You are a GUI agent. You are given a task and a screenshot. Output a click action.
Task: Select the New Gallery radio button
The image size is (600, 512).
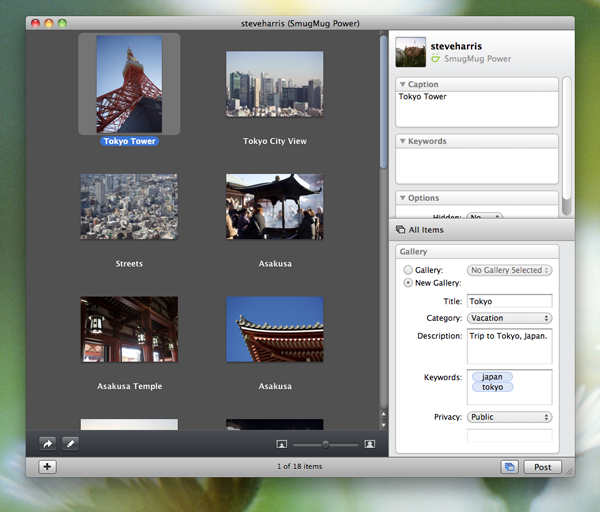click(x=408, y=283)
